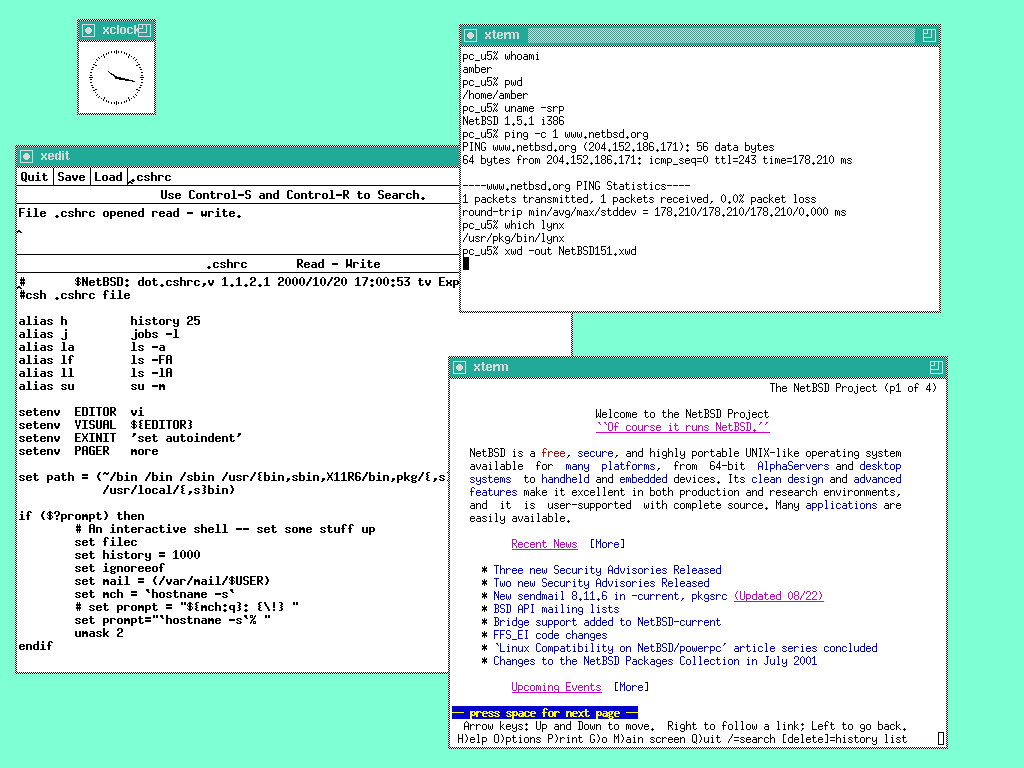Click the "----www.netbsd.org PING Statistics----" line
This screenshot has width=1024, height=768.
point(576,186)
